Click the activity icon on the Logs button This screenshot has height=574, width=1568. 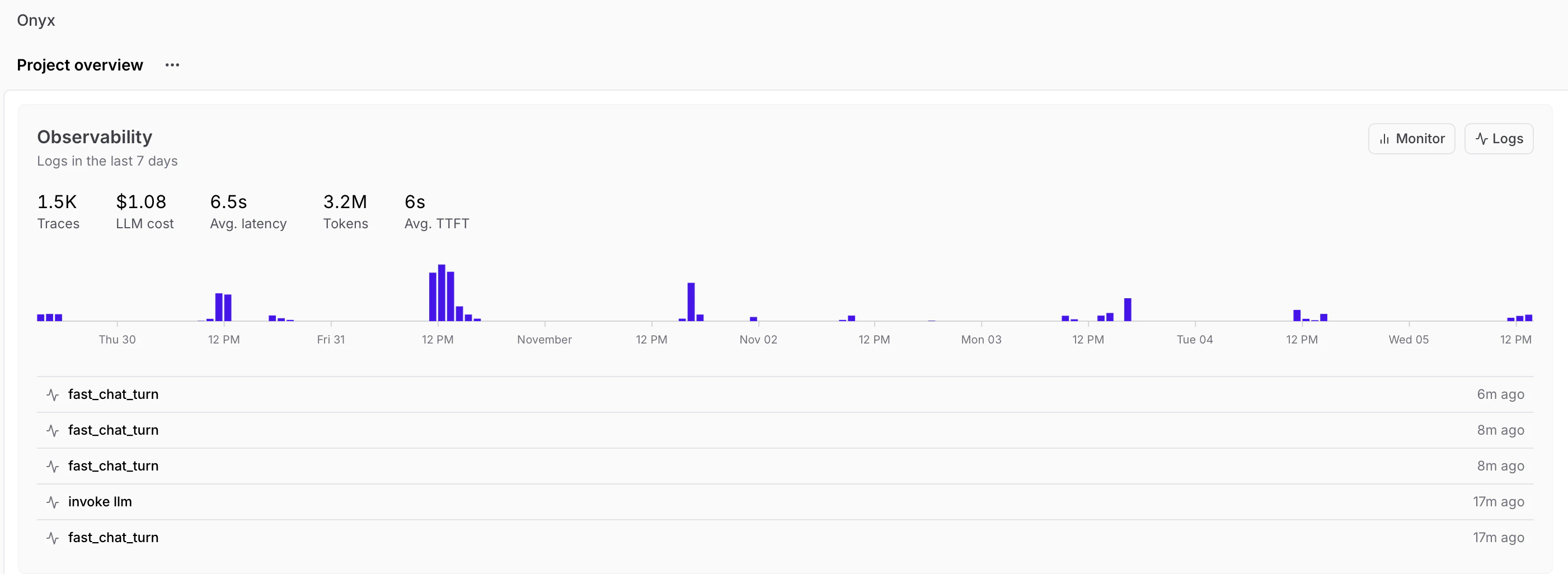[1481, 138]
